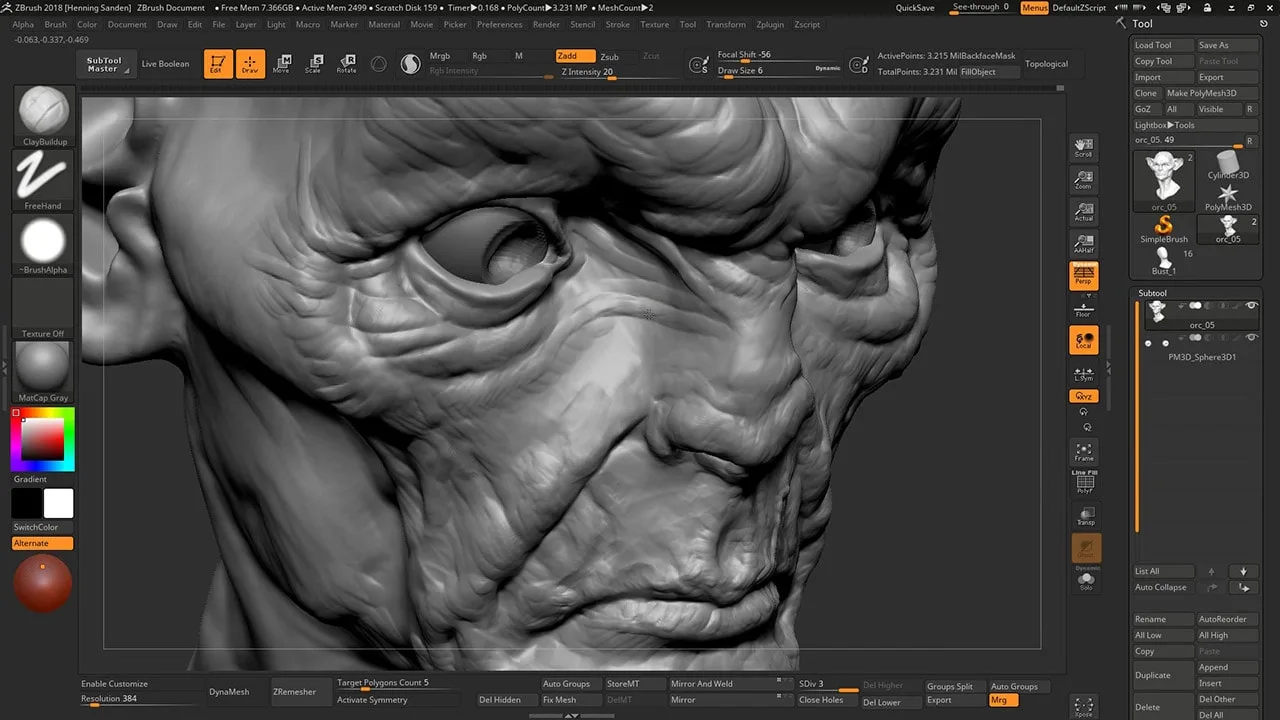
Task: Toggle visibility eye of orc_05 subtool
Action: coord(1251,306)
